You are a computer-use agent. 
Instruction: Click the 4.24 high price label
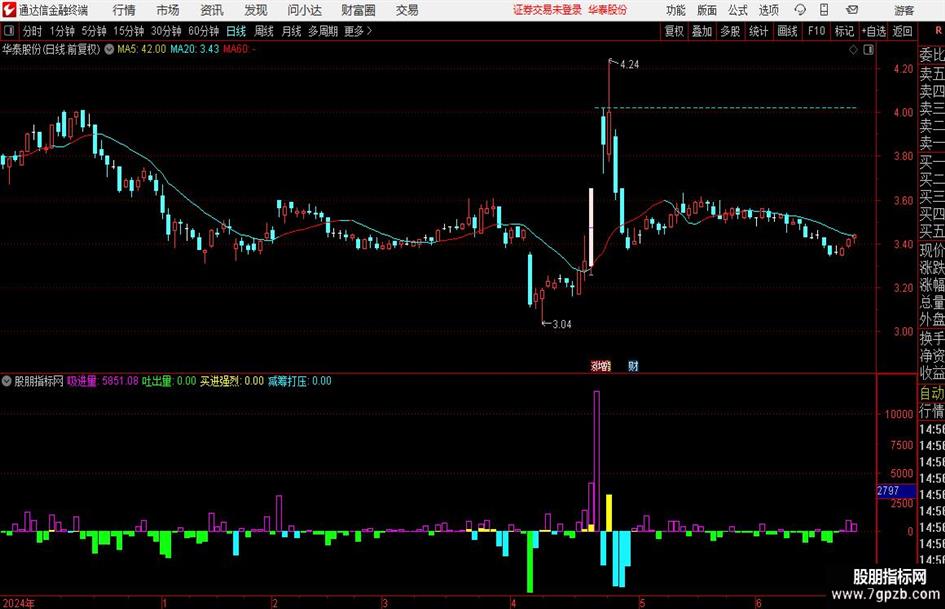629,65
